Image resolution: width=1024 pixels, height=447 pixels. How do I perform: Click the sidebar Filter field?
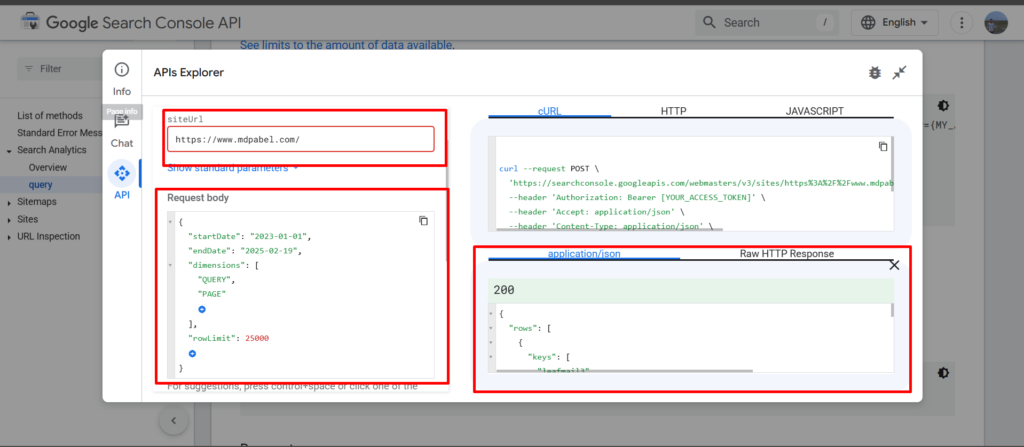point(59,69)
